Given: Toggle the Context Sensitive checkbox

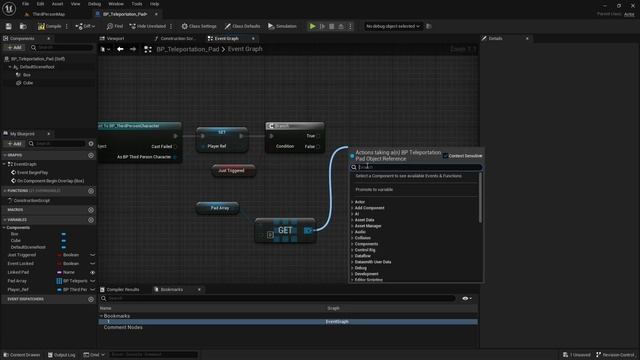Looking at the screenshot, I should click(x=445, y=156).
